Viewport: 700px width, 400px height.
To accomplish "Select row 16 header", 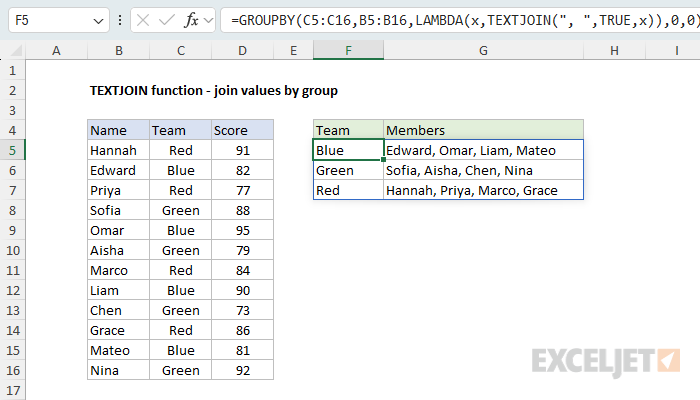I will coord(12,370).
